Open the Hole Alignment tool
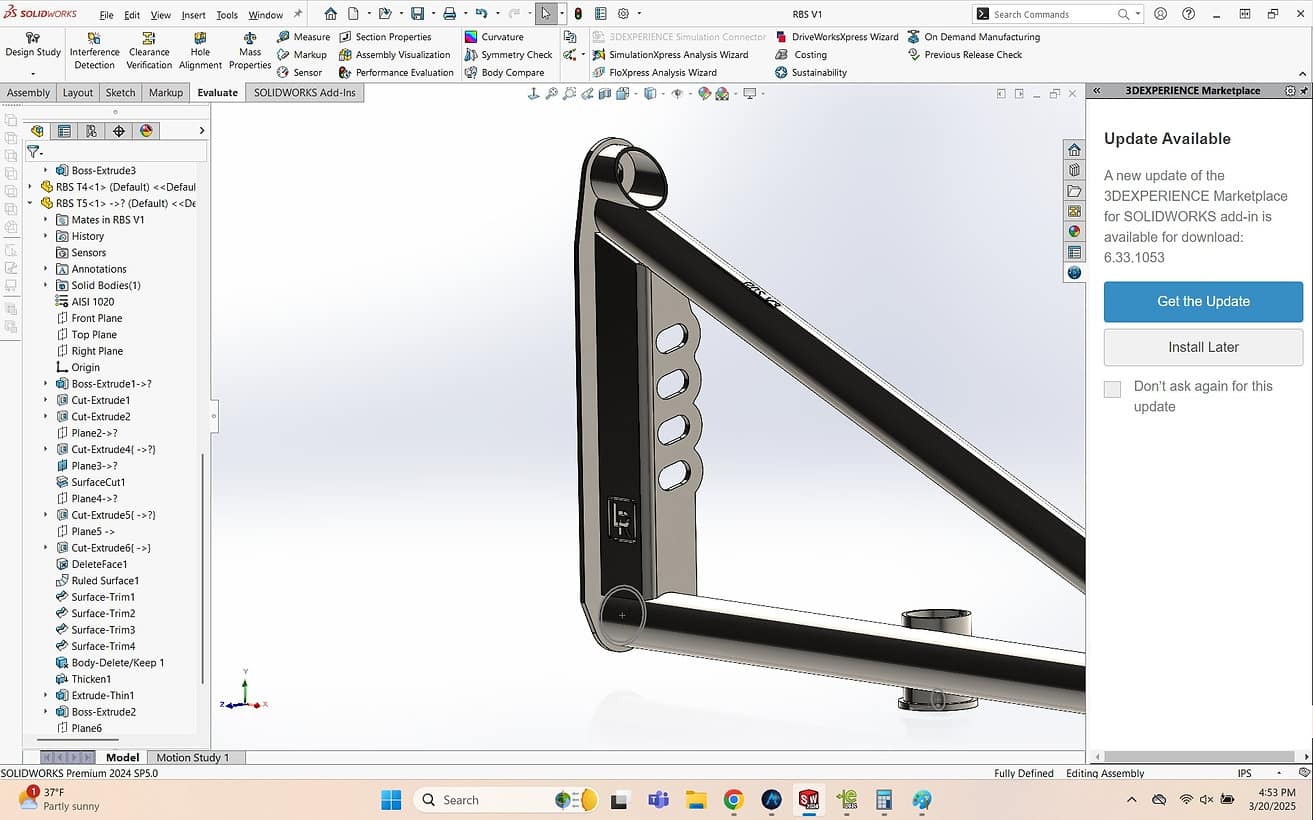The width and height of the screenshot is (1313, 820). tap(200, 51)
